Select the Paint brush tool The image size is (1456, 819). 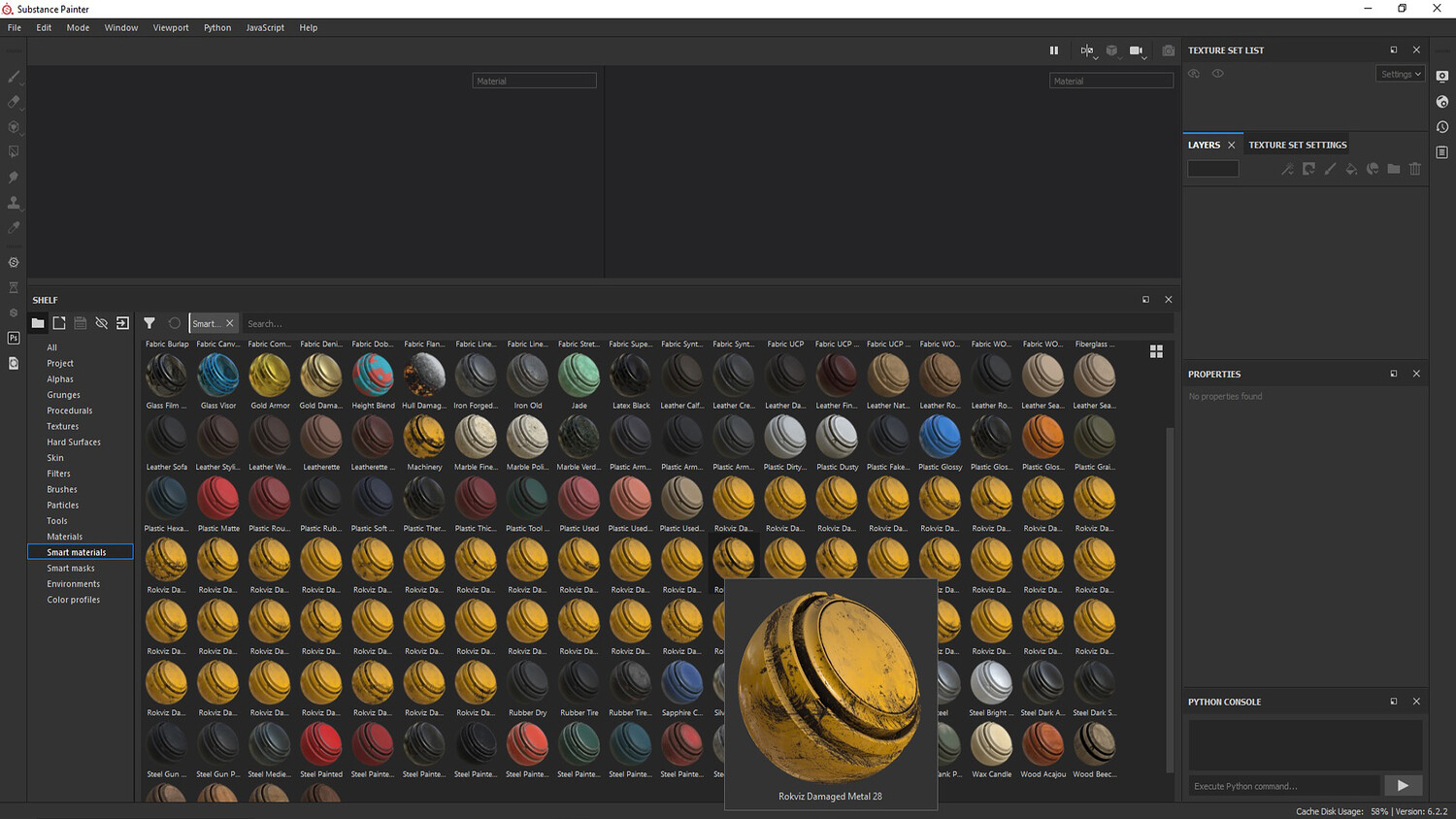tap(14, 77)
